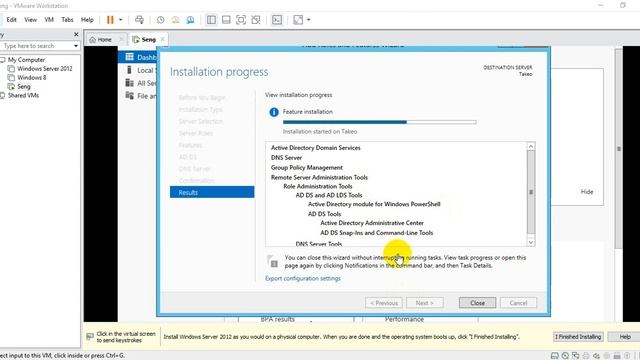Select Windows Server 2012 in library
640x360 pixels.
[44, 69]
